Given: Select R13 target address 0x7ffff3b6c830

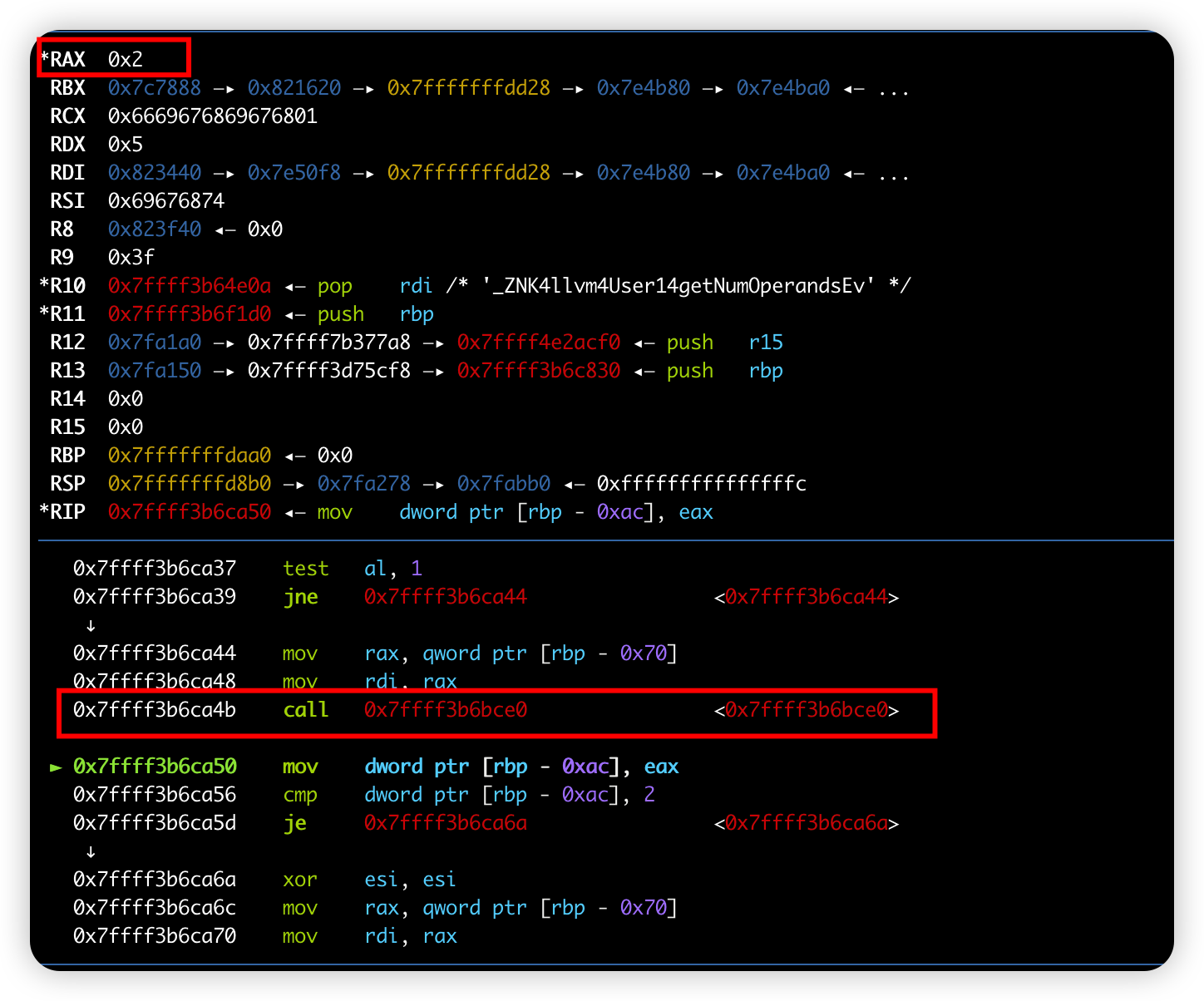Looking at the screenshot, I should point(539,371).
